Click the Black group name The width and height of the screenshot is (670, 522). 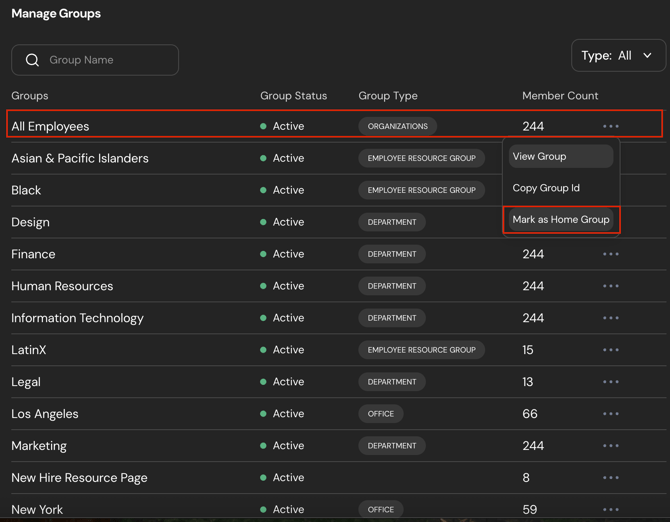tap(26, 190)
